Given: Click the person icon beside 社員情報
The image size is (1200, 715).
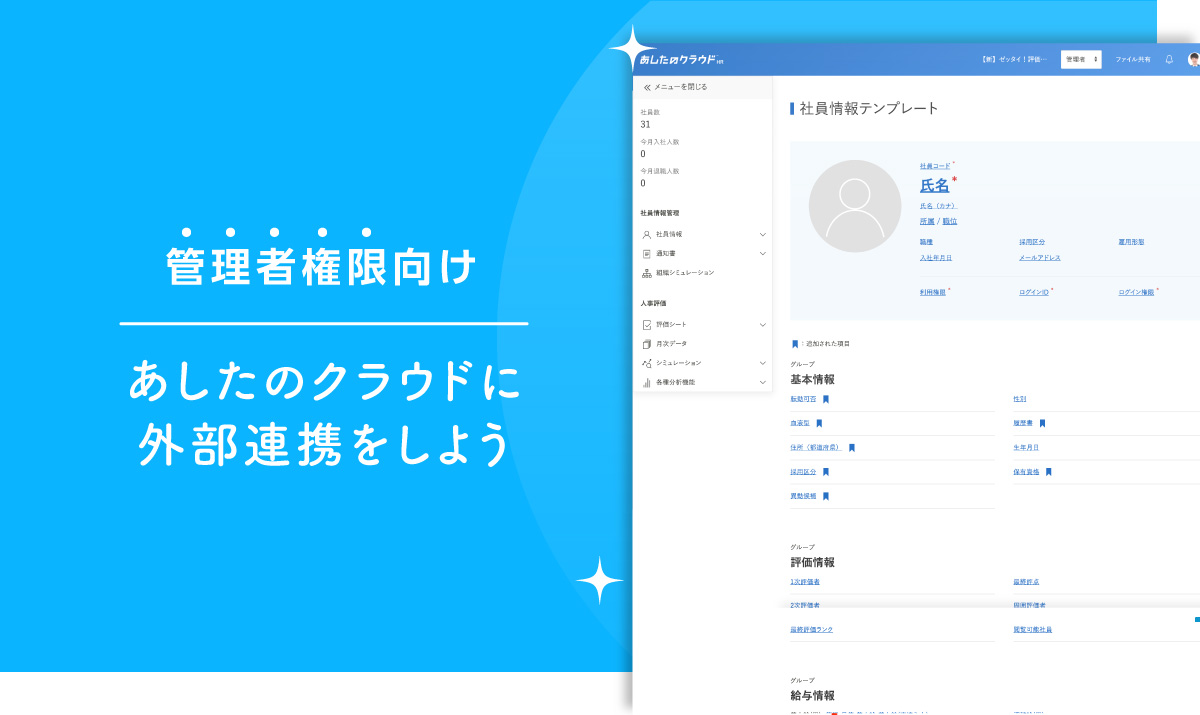Looking at the screenshot, I should [646, 234].
